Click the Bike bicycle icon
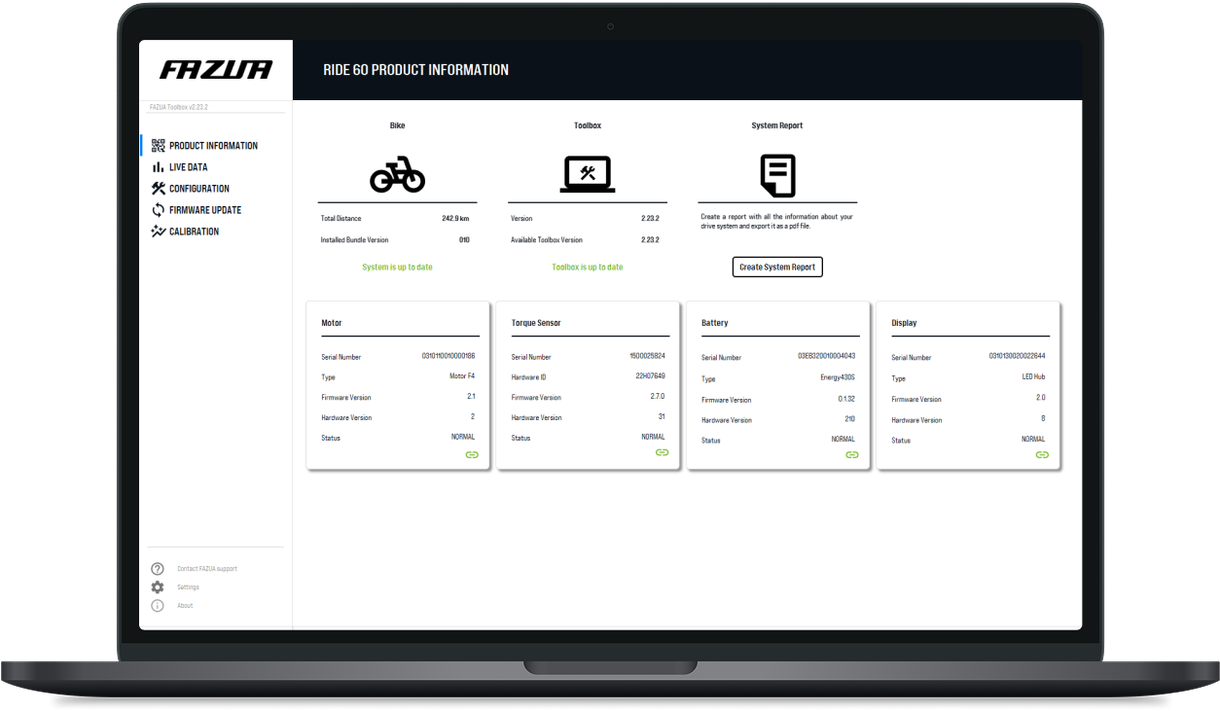The height and width of the screenshot is (711, 1220). click(x=397, y=174)
